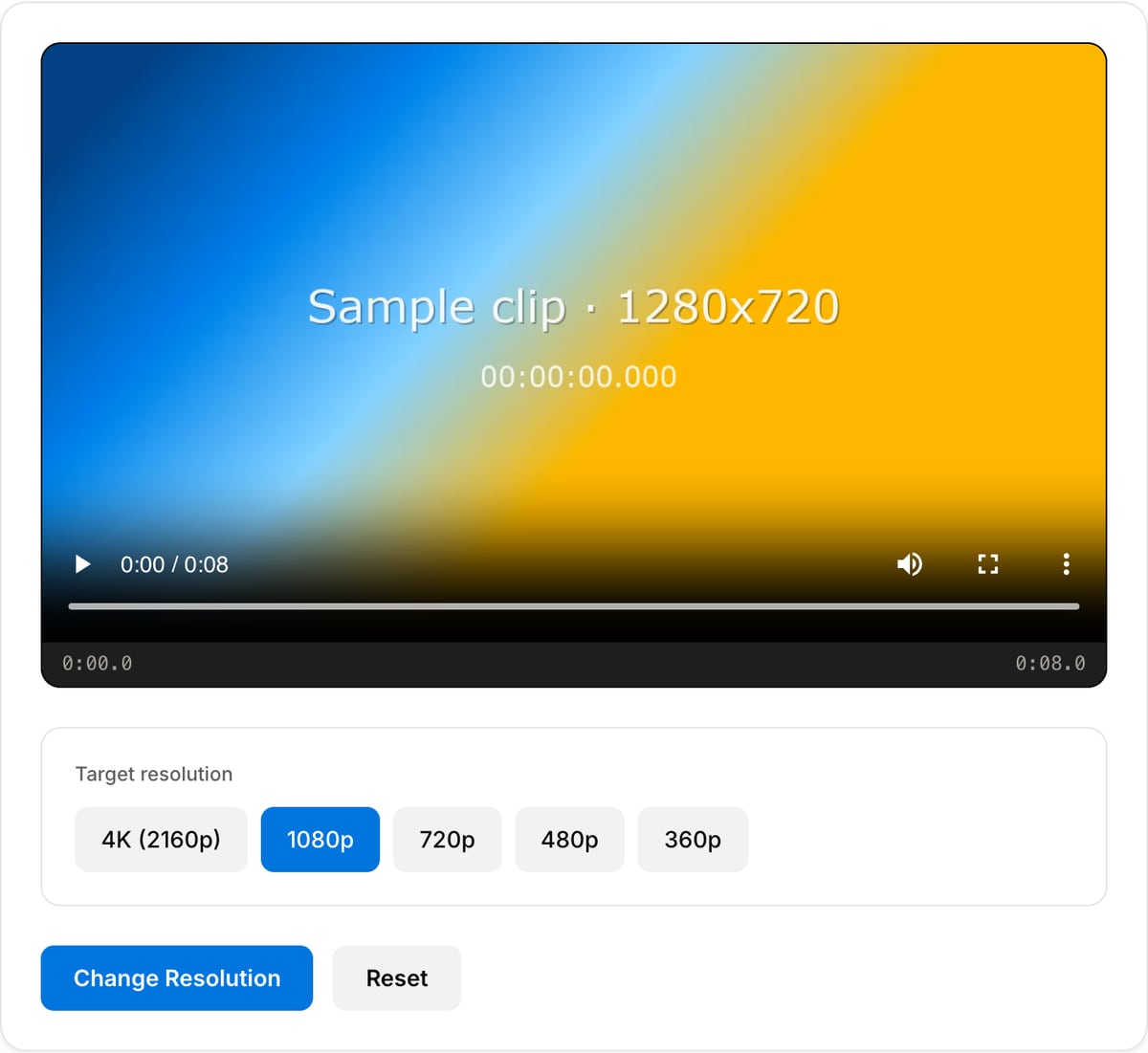Select 4K (2160p) resolution

(161, 840)
